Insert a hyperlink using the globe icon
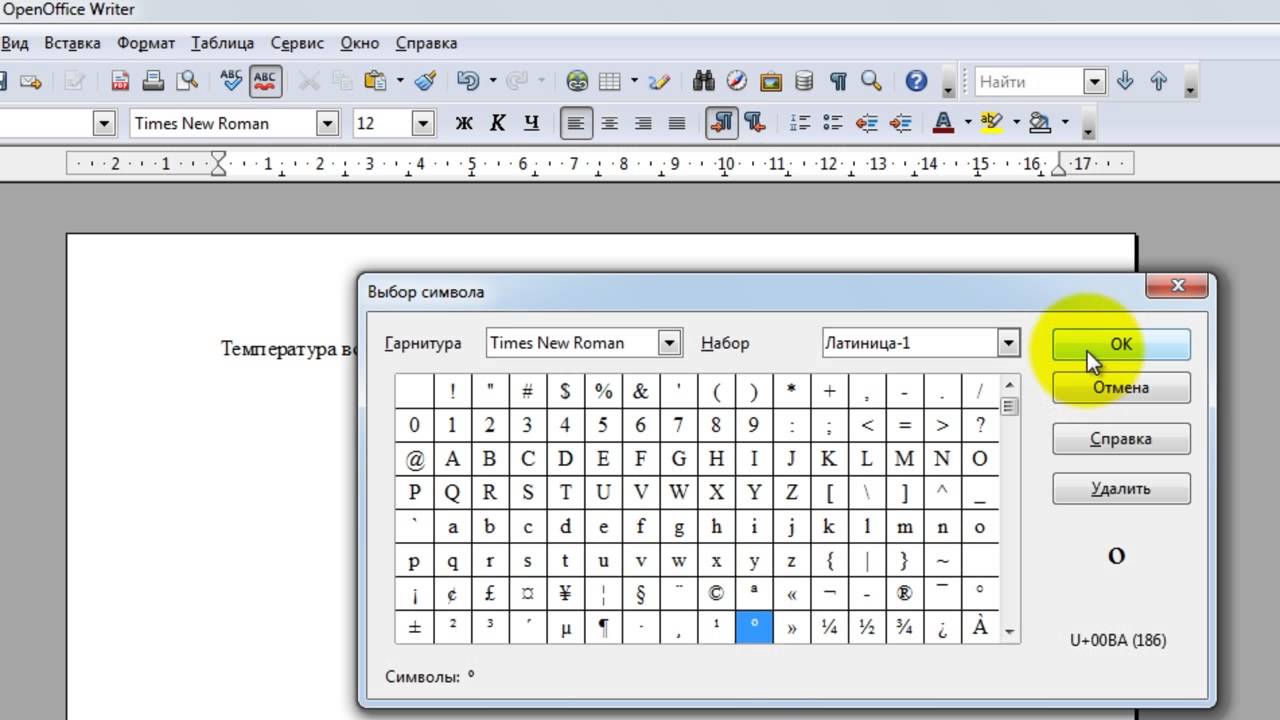 tap(577, 81)
